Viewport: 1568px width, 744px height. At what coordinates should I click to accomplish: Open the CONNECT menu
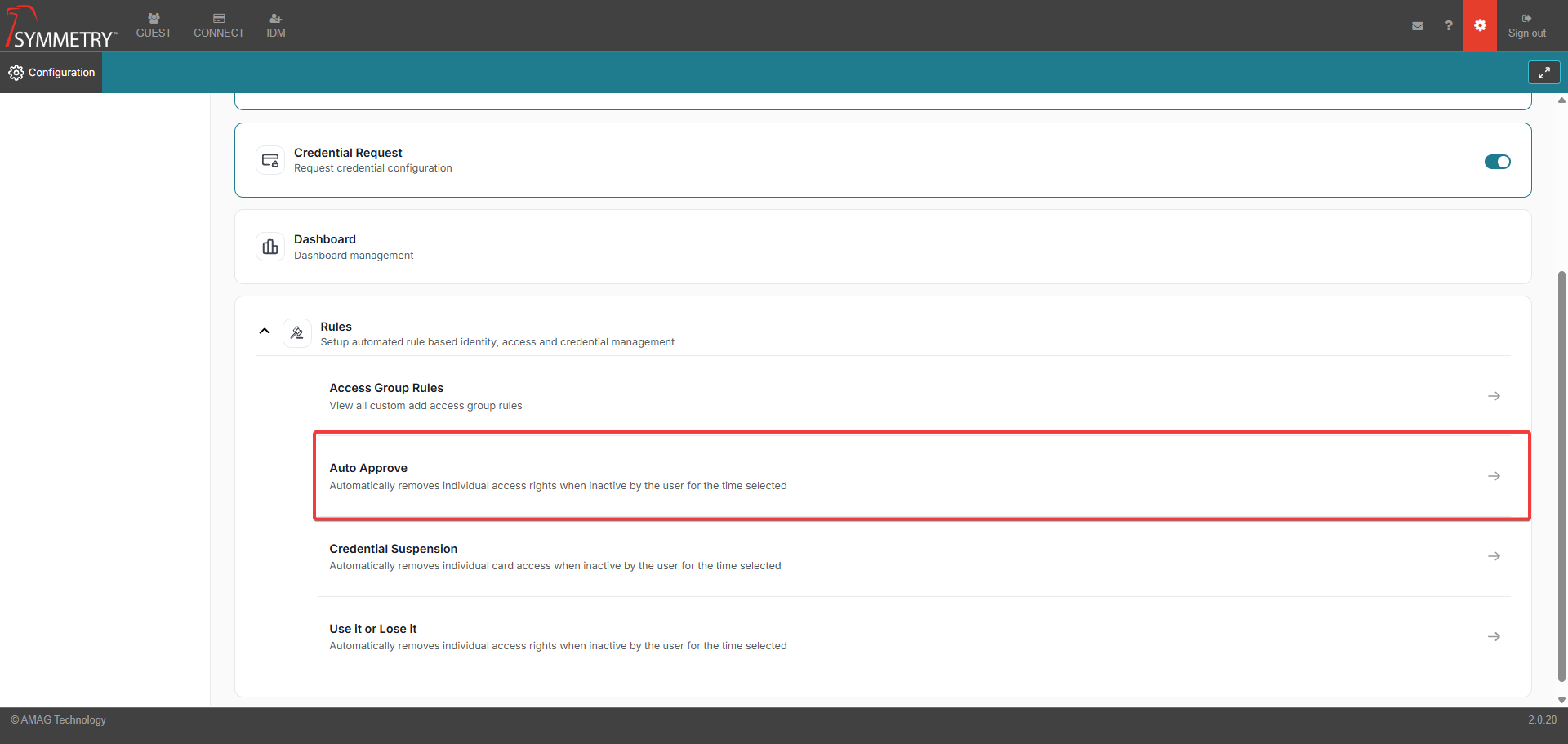coord(219,26)
